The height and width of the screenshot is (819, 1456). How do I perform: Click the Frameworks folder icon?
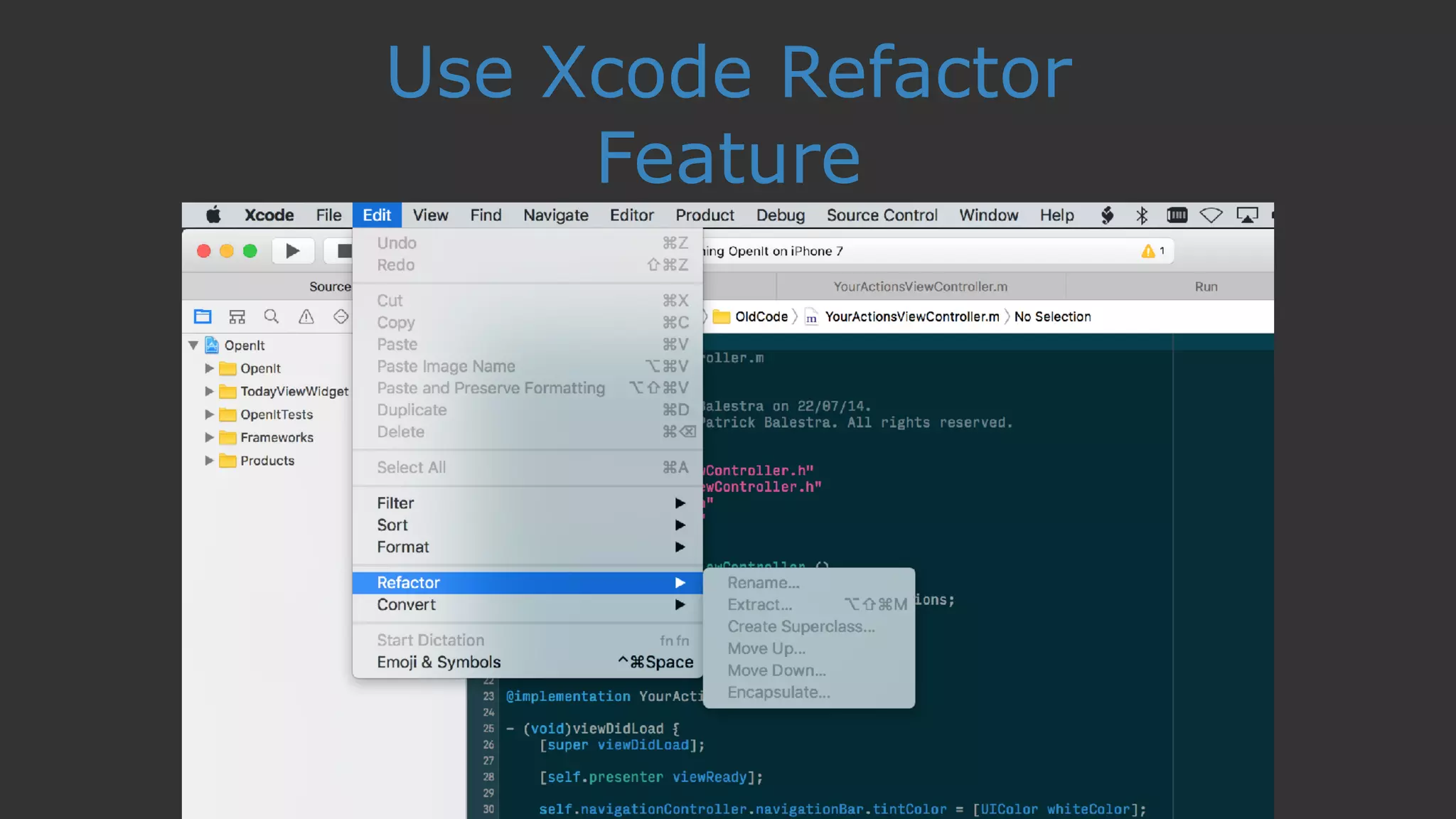(x=227, y=438)
